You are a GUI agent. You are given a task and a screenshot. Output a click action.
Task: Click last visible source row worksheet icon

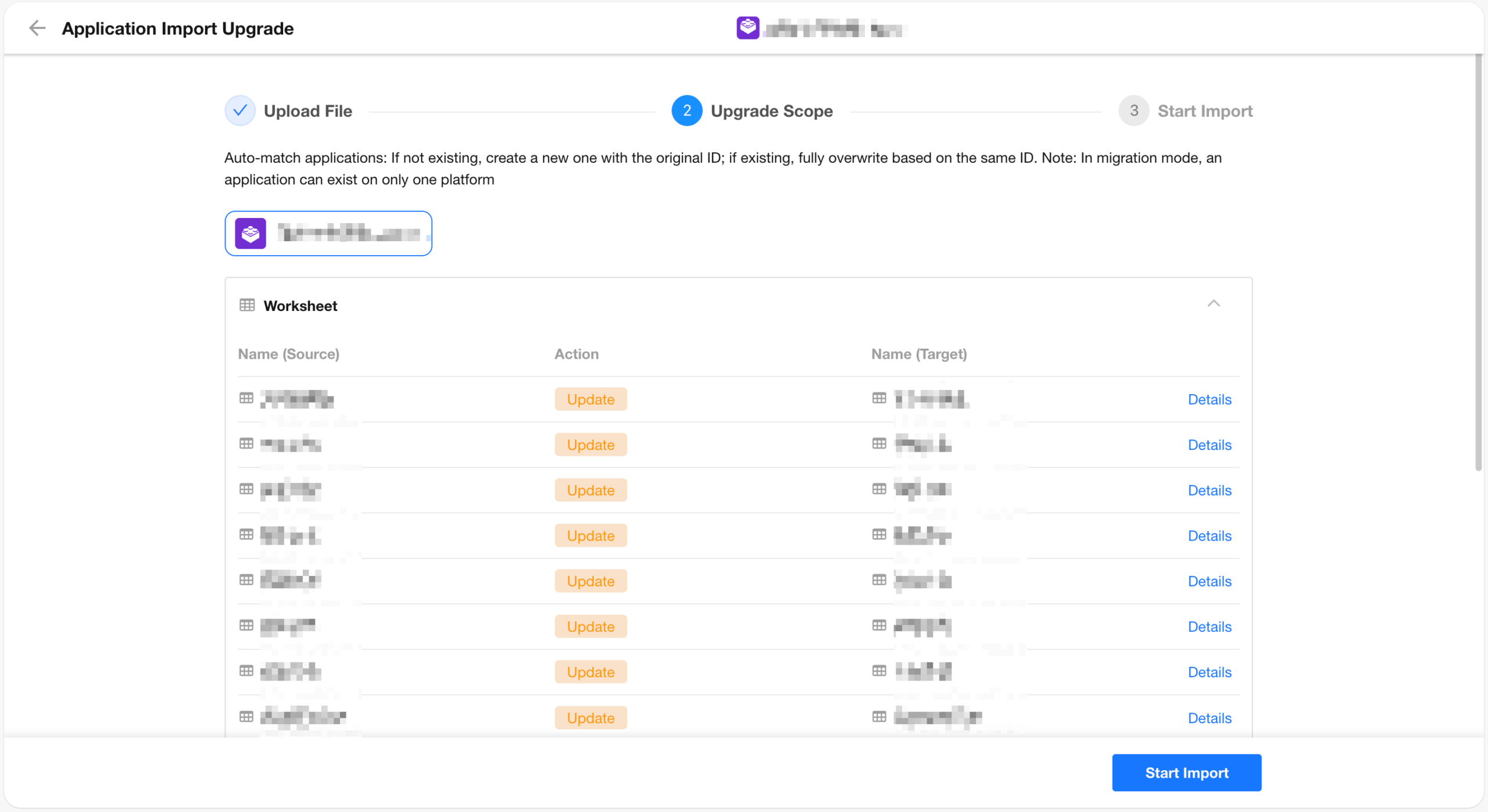[x=246, y=717]
